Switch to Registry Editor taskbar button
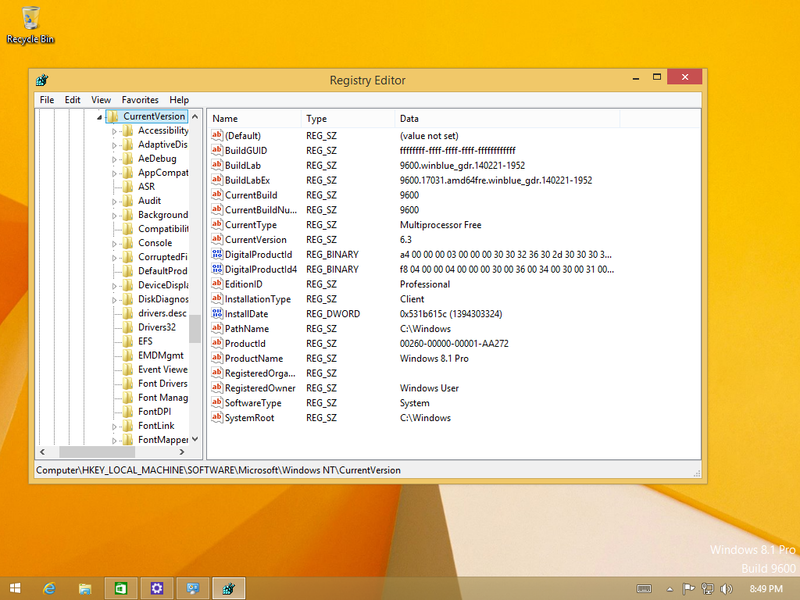 click(229, 588)
